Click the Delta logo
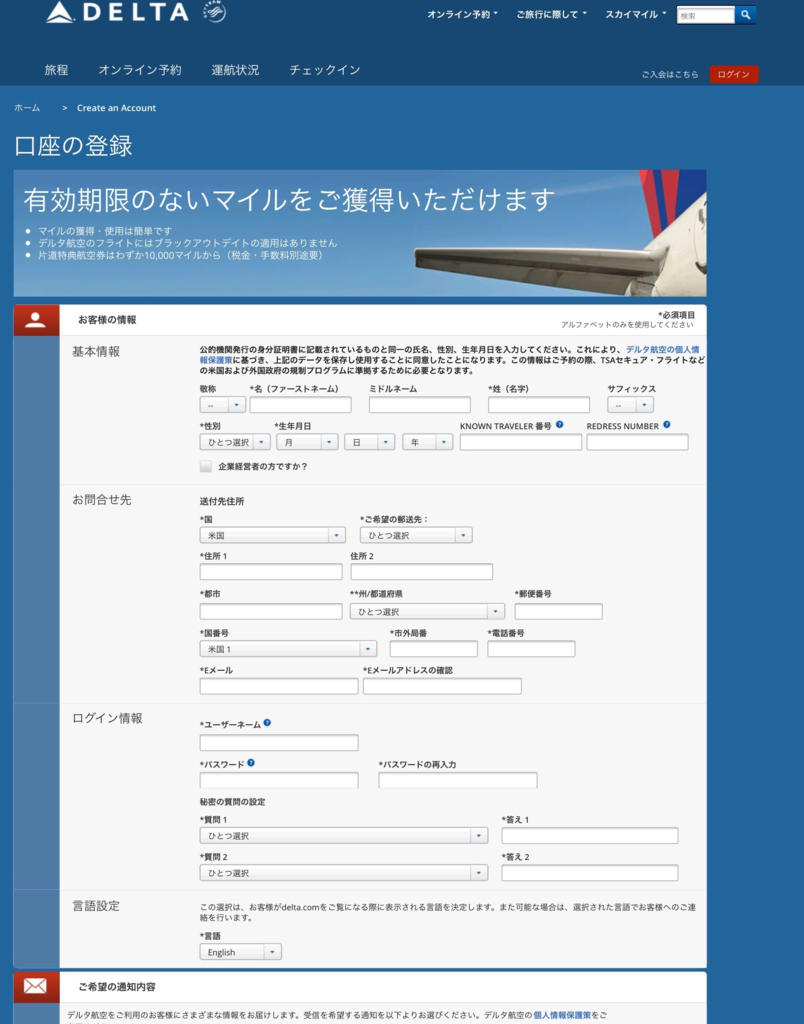Screen dimensions: 804x1024 (118, 12)
